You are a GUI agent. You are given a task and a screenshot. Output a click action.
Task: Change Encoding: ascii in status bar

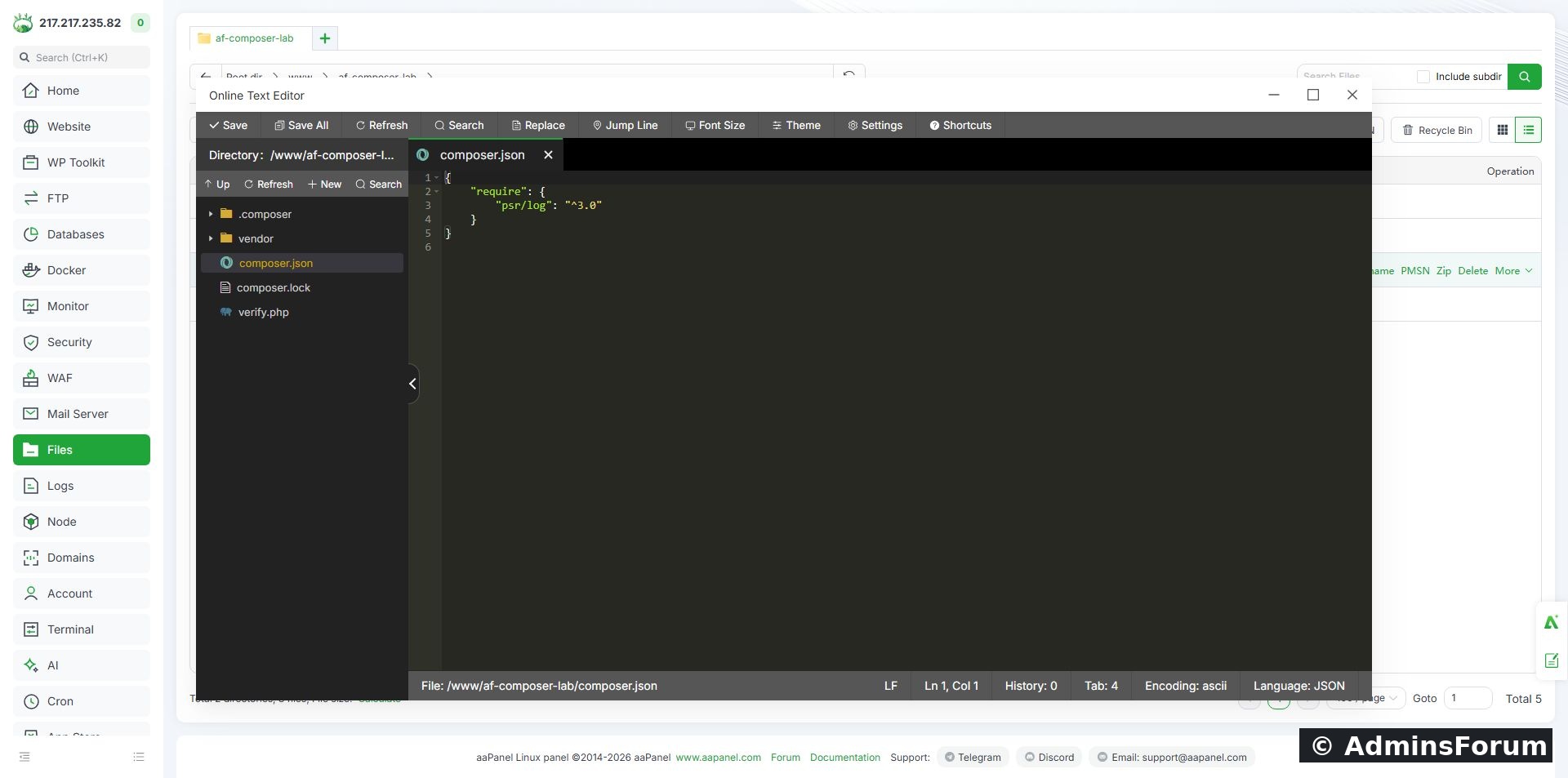tap(1185, 686)
